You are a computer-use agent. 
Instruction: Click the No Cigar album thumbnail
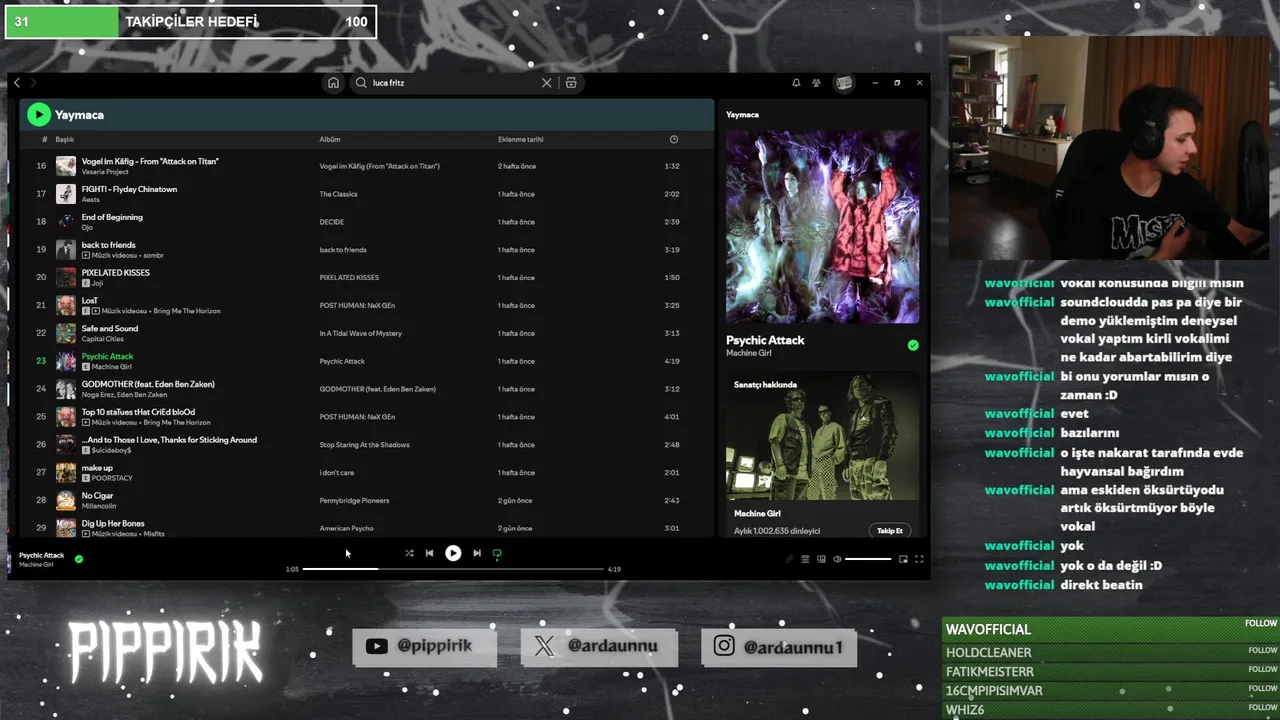click(x=66, y=501)
